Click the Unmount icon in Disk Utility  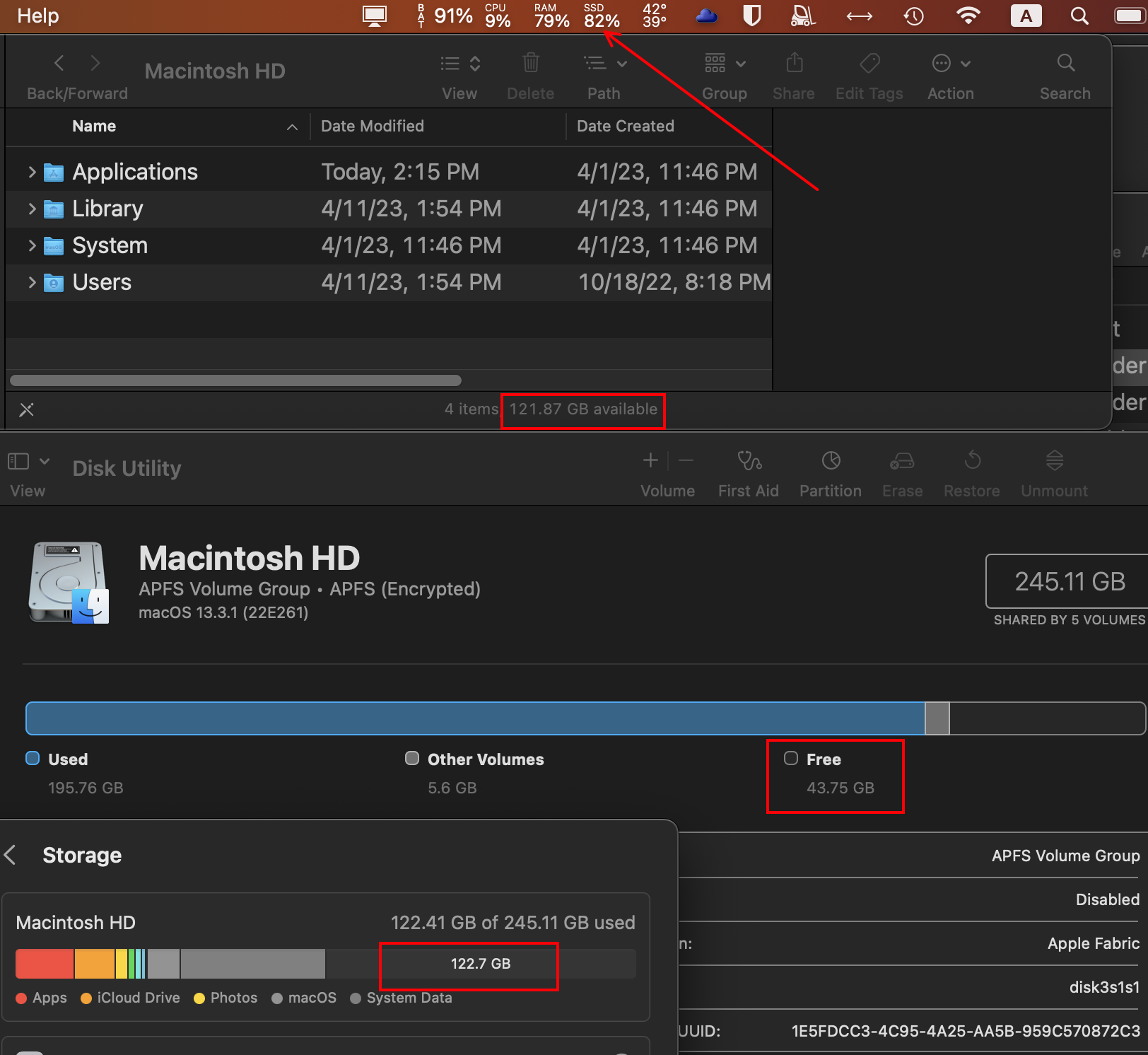click(1055, 461)
